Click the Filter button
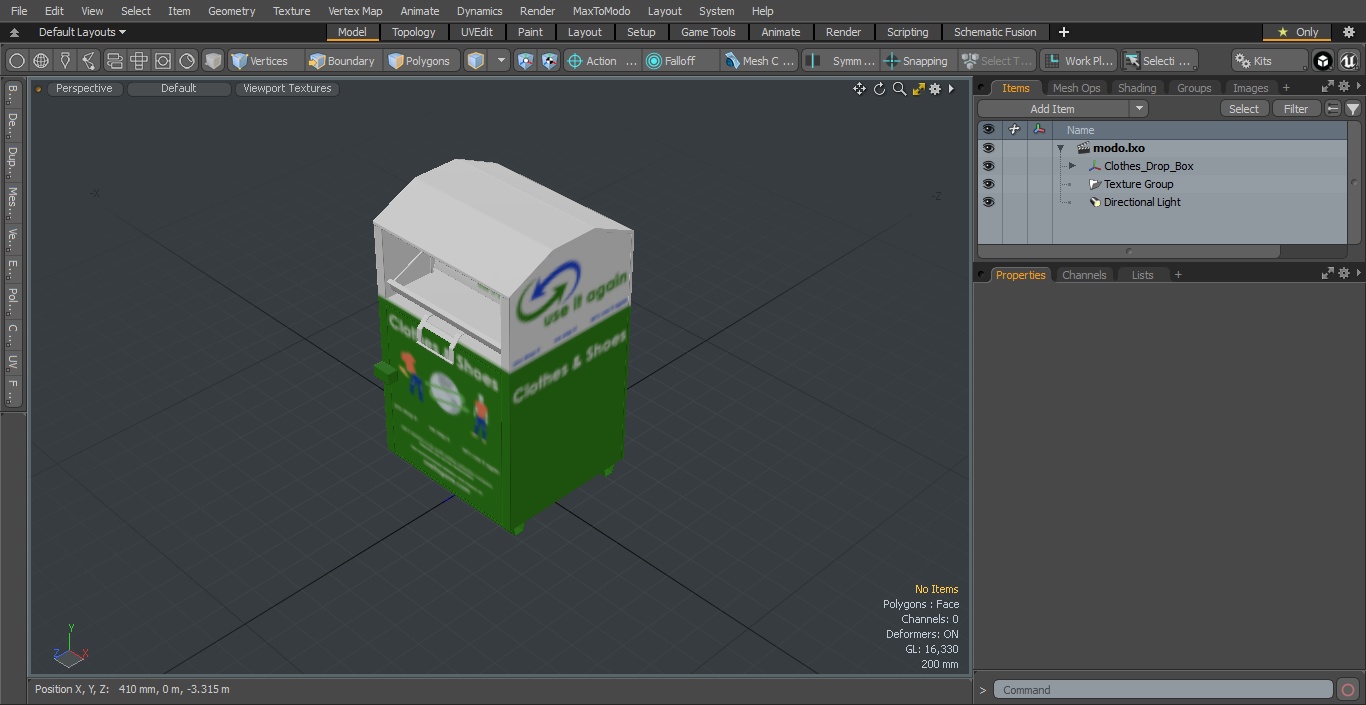The width and height of the screenshot is (1366, 705). 1296,109
